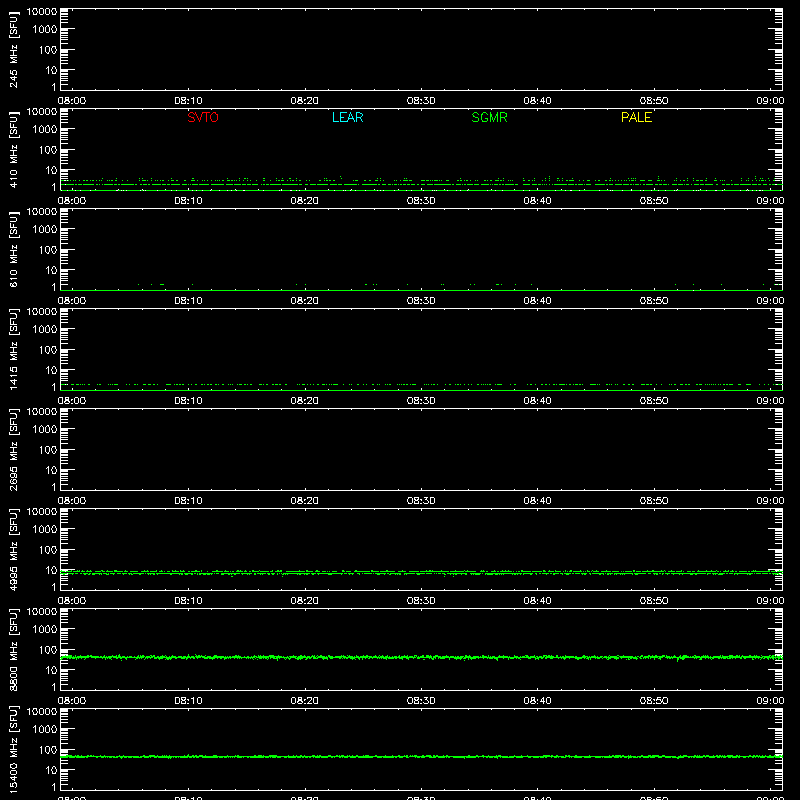Select the 610 MHz [SFU] axis title
Viewport: 800px width, 800px height.
click(x=13, y=249)
